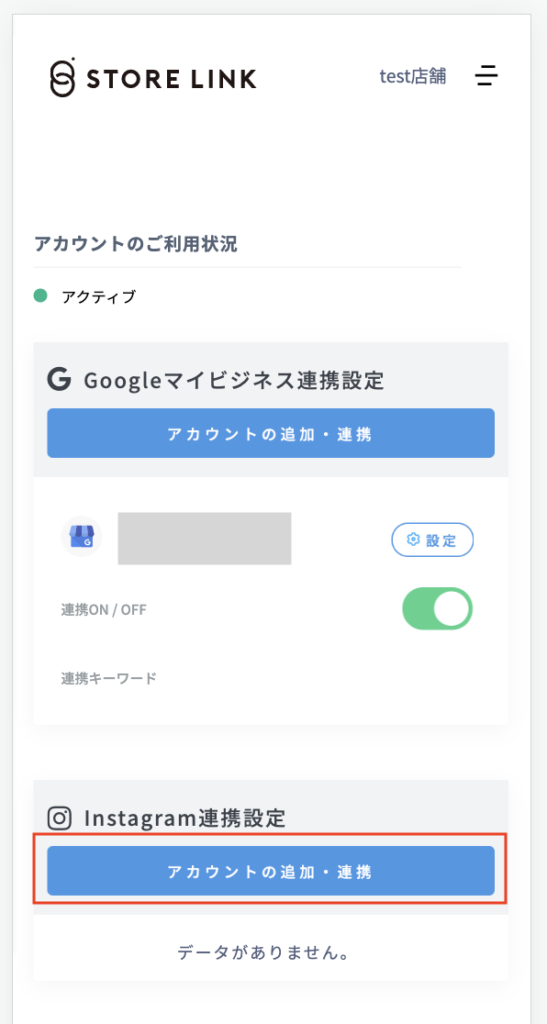Open the test店舗 store menu
The width and height of the screenshot is (547, 1024).
(x=413, y=76)
